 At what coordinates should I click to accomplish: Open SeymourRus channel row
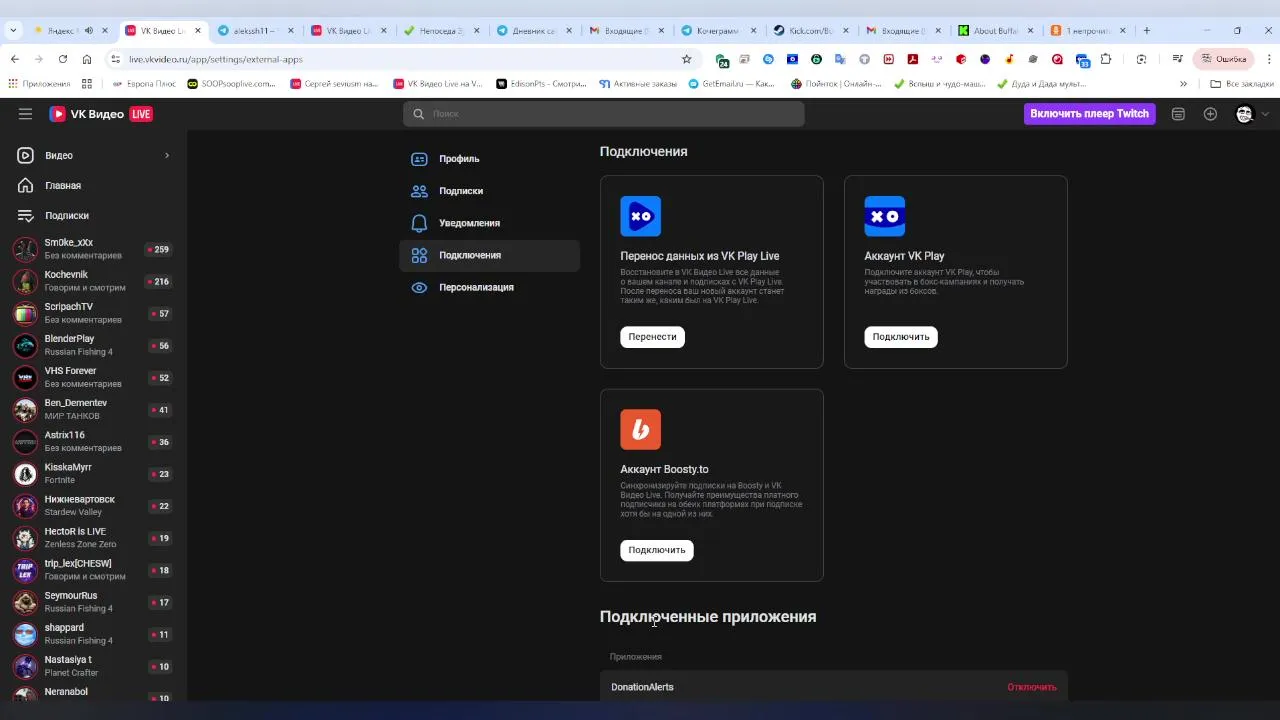[92, 601]
